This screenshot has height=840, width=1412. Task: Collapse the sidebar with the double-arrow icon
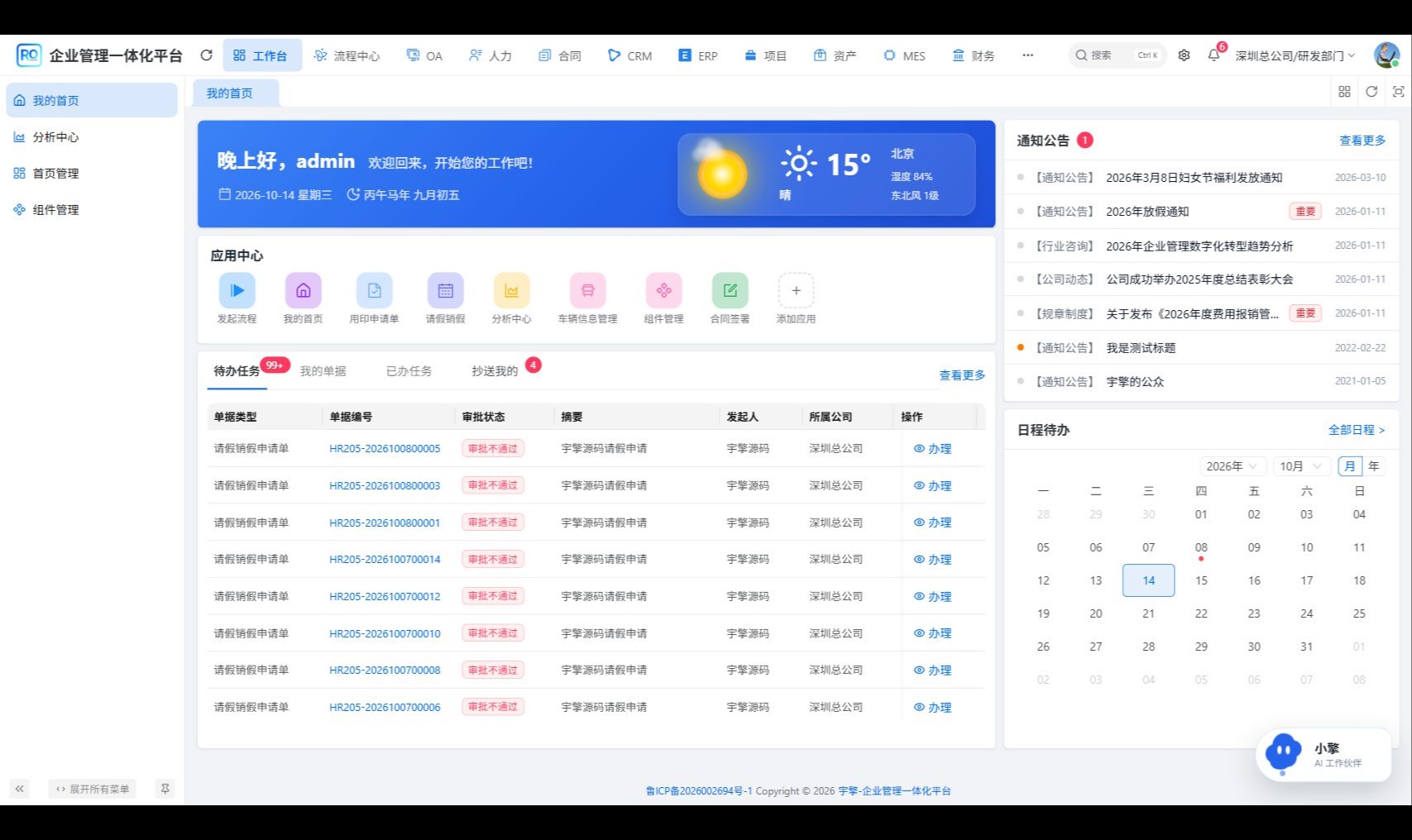coord(19,789)
